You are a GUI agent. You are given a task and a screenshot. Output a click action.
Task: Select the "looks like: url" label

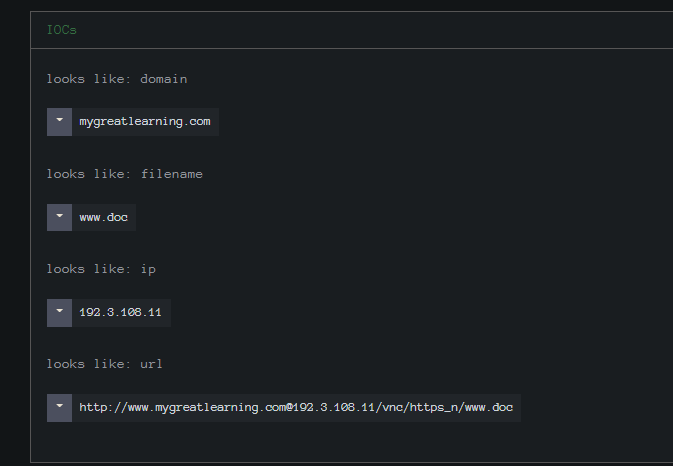pos(104,364)
